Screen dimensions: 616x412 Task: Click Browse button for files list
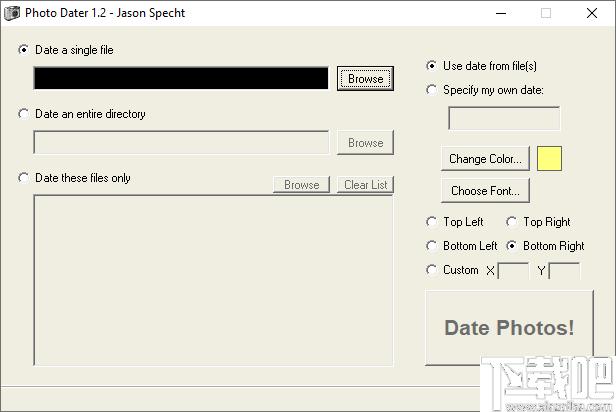pyautogui.click(x=301, y=185)
